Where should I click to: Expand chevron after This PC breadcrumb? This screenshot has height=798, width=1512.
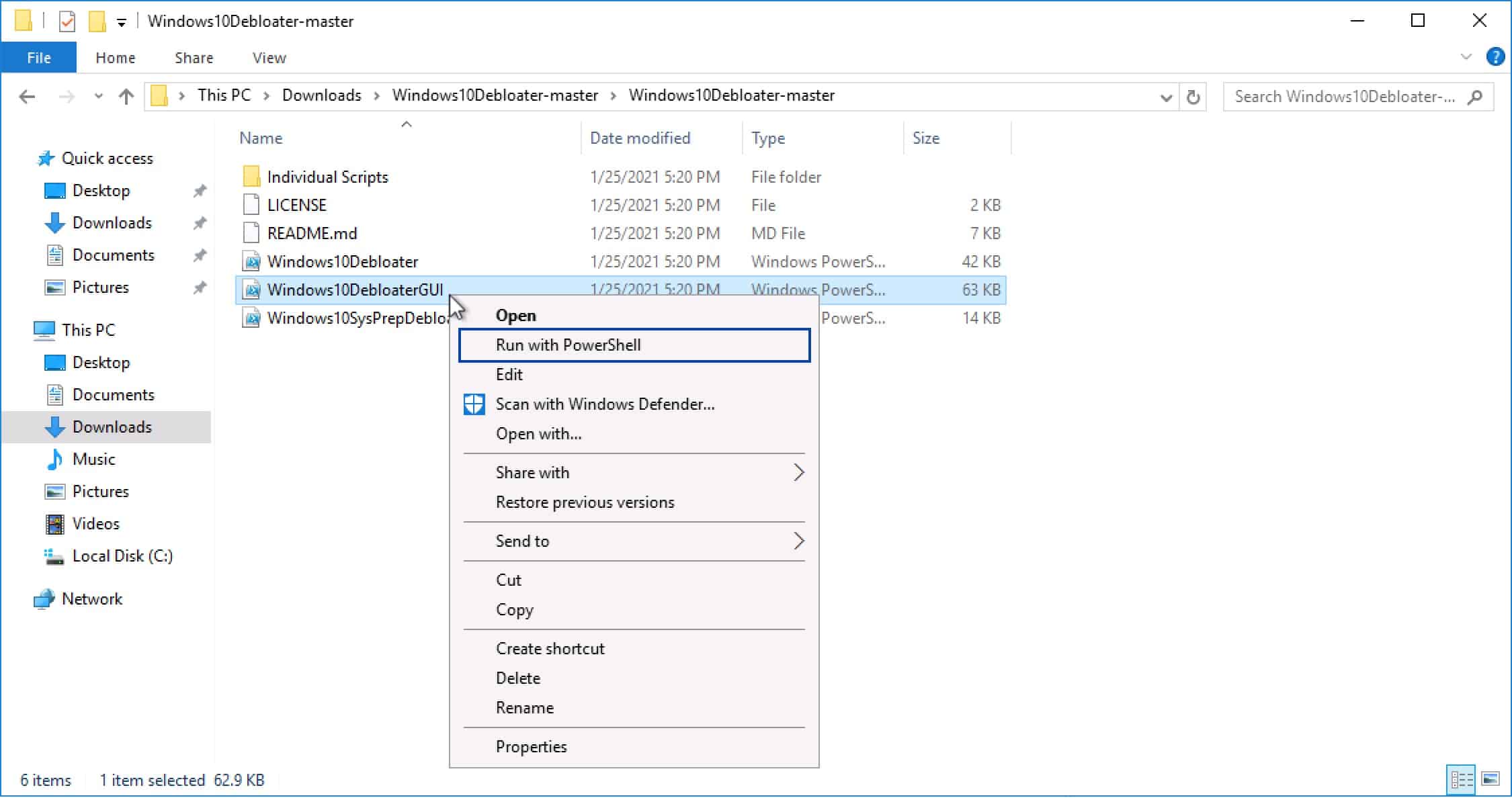pos(267,97)
